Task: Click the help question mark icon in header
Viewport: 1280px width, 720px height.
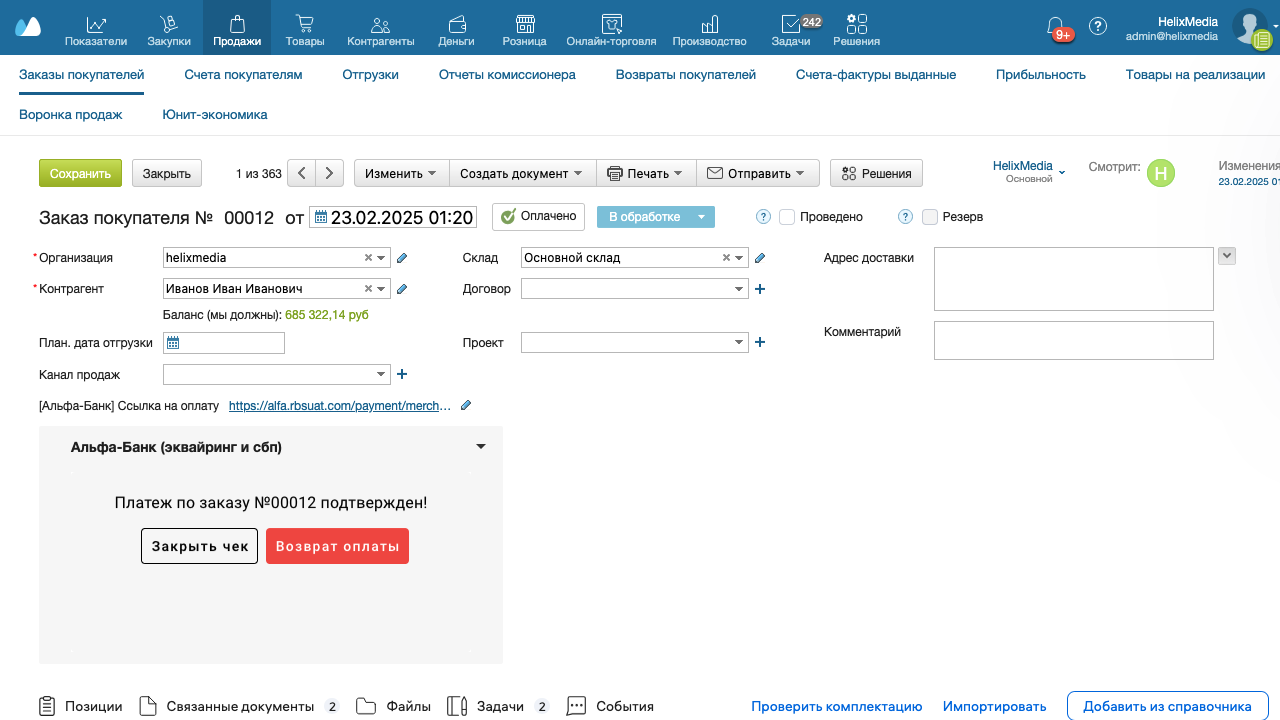Action: [x=1098, y=26]
